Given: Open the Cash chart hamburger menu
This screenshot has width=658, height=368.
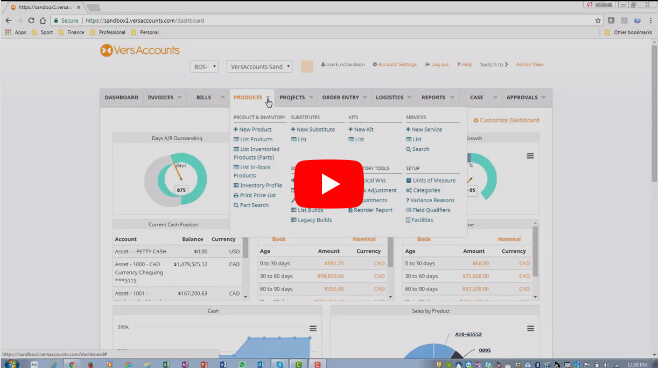Looking at the screenshot, I should [313, 328].
